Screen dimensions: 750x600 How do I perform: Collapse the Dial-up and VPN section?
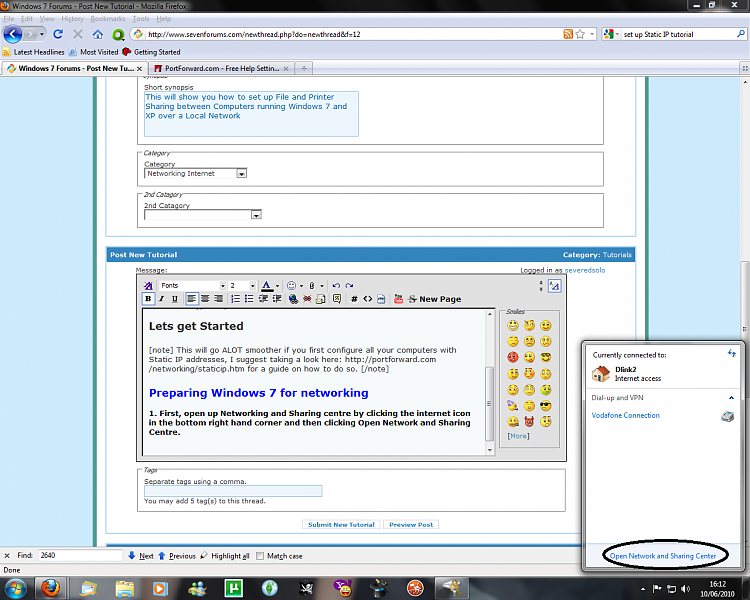pyautogui.click(x=731, y=398)
